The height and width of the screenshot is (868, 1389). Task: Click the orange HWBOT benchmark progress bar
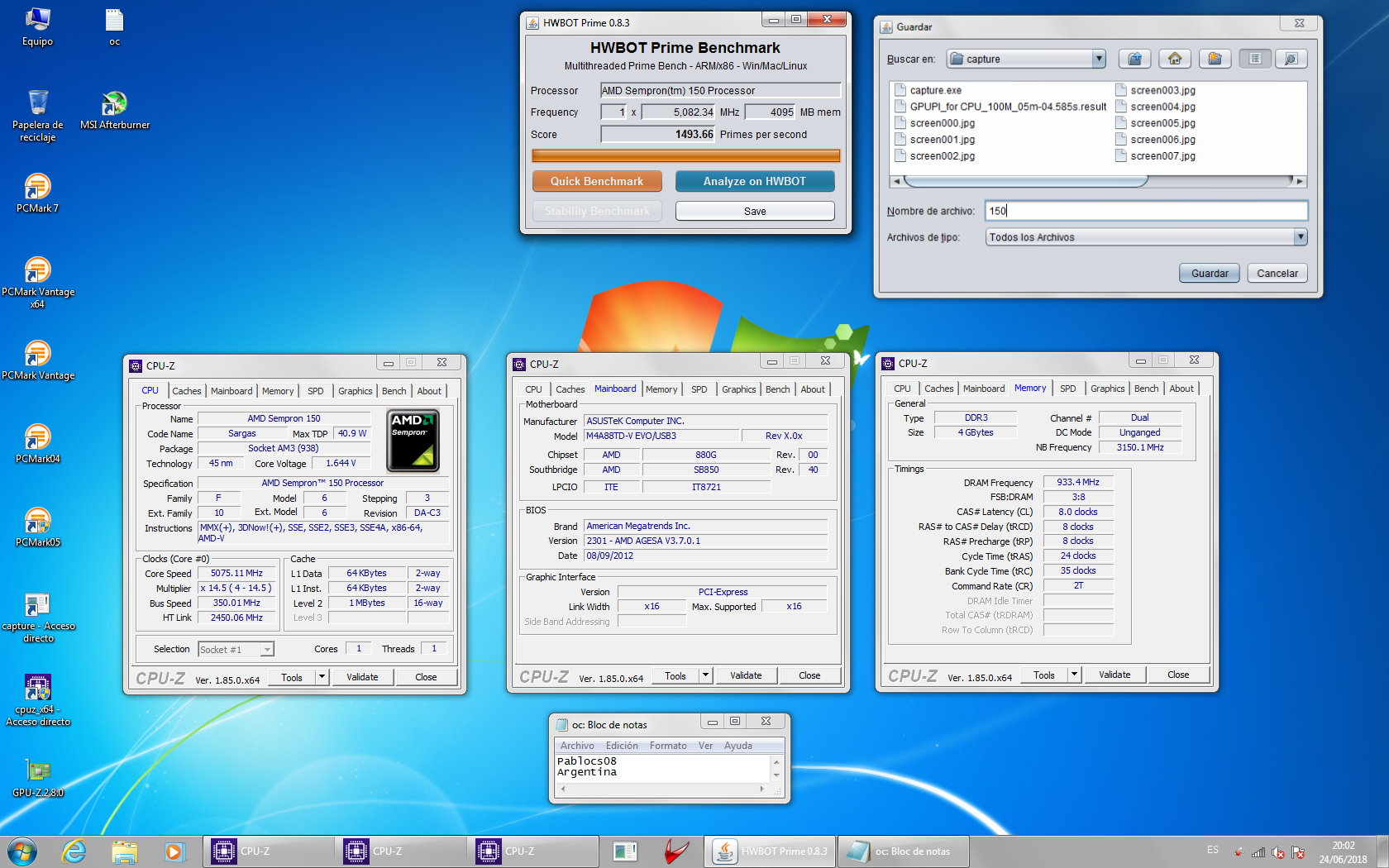(686, 155)
